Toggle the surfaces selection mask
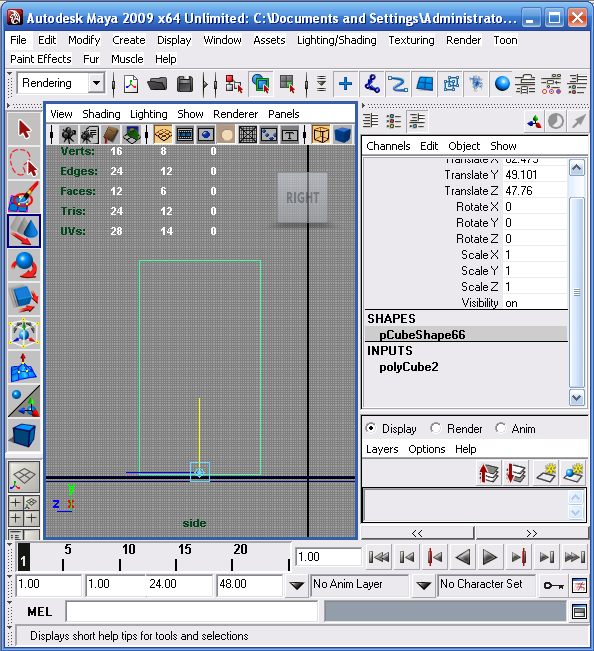Viewport: 594px width, 651px height. pyautogui.click(x=425, y=84)
